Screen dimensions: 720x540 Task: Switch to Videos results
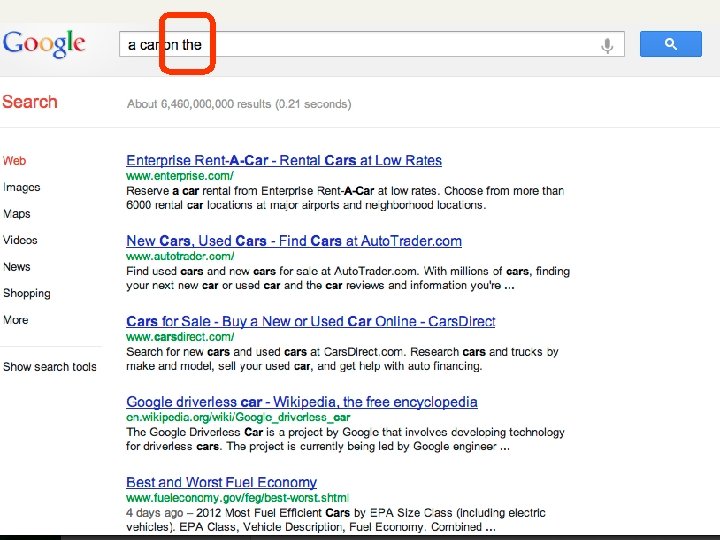click(20, 240)
